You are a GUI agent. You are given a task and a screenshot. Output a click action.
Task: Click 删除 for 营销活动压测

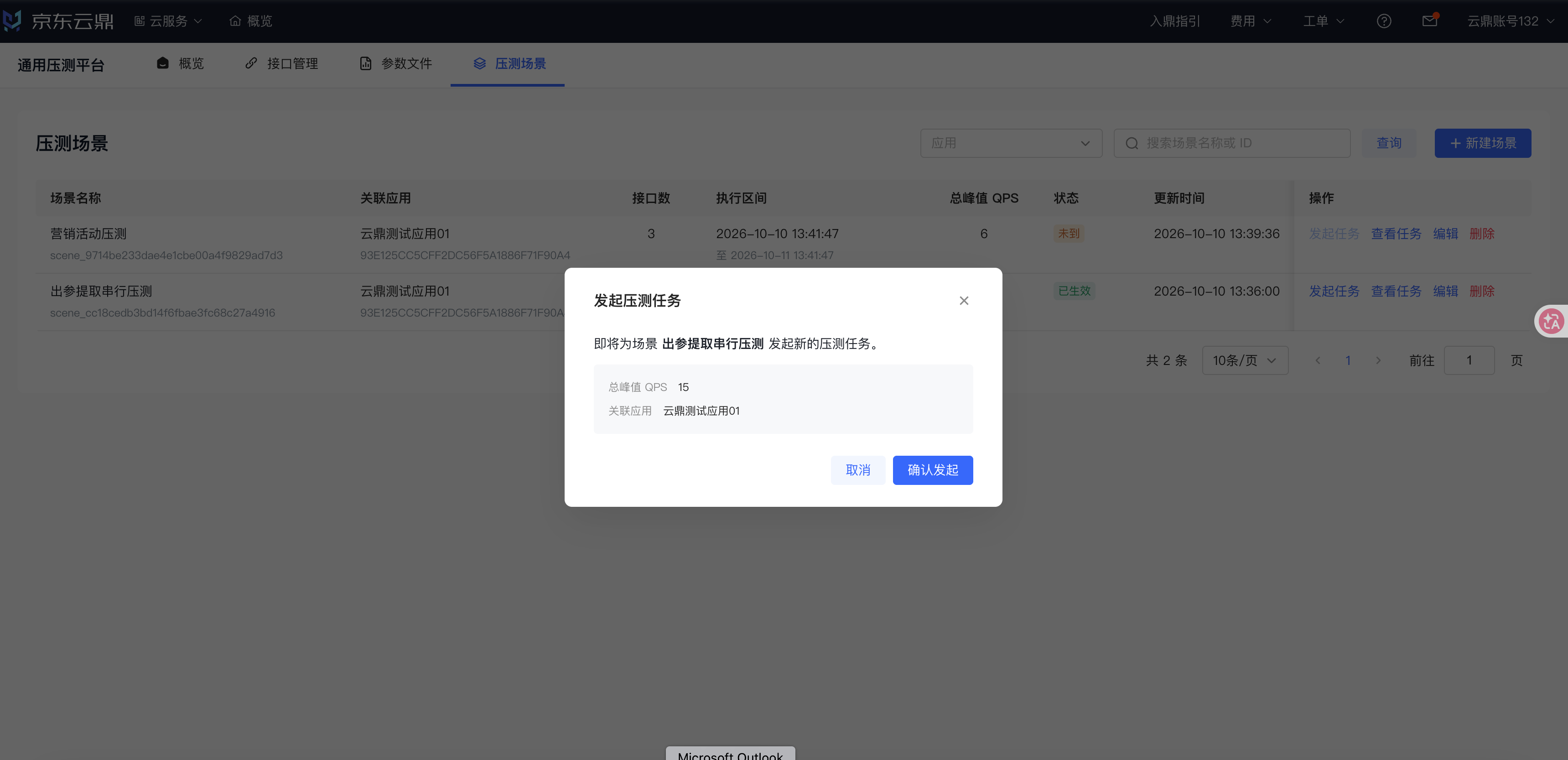point(1481,233)
